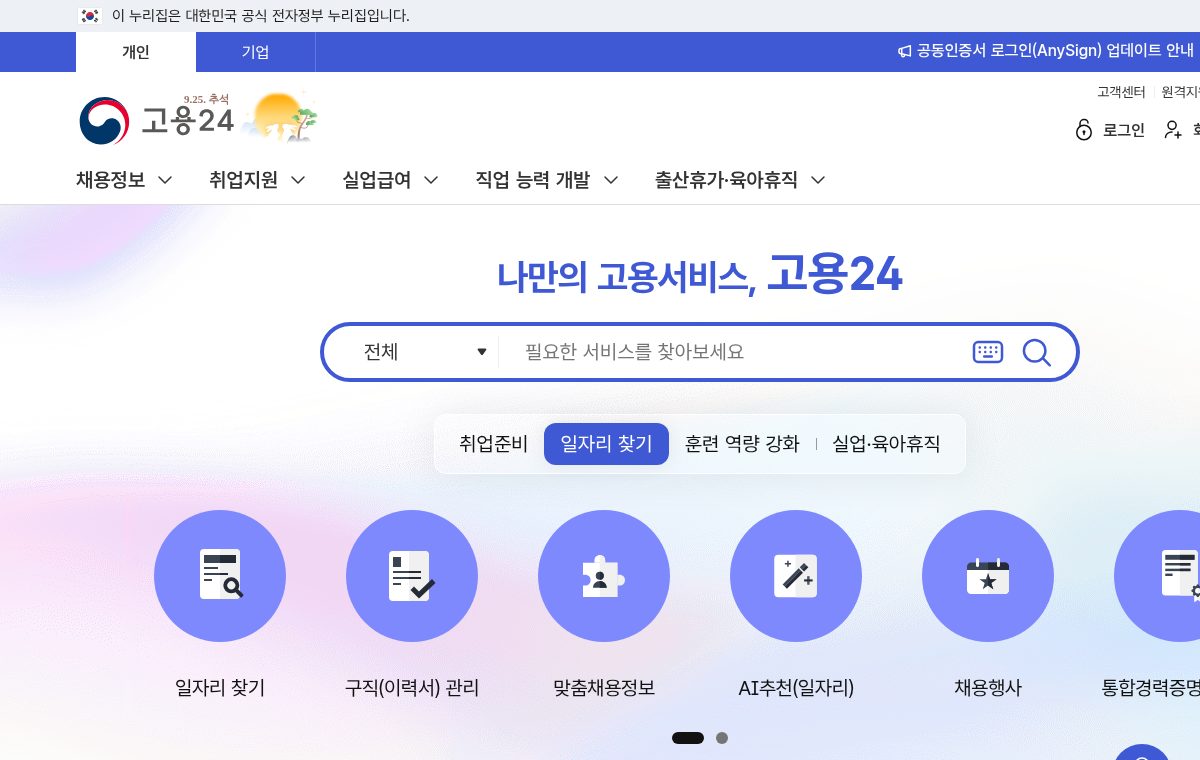
Task: Click the 공식 전자정부 누리집 notice text
Action: click(x=261, y=16)
